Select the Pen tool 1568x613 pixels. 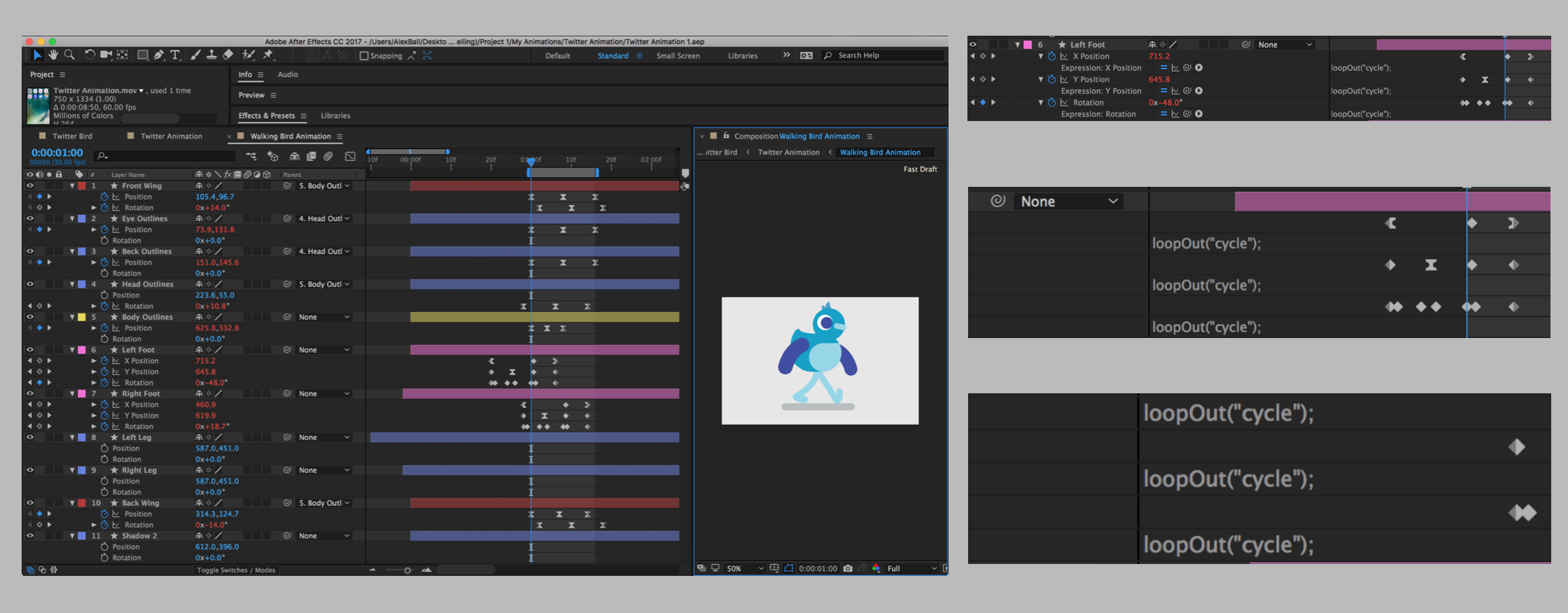159,55
